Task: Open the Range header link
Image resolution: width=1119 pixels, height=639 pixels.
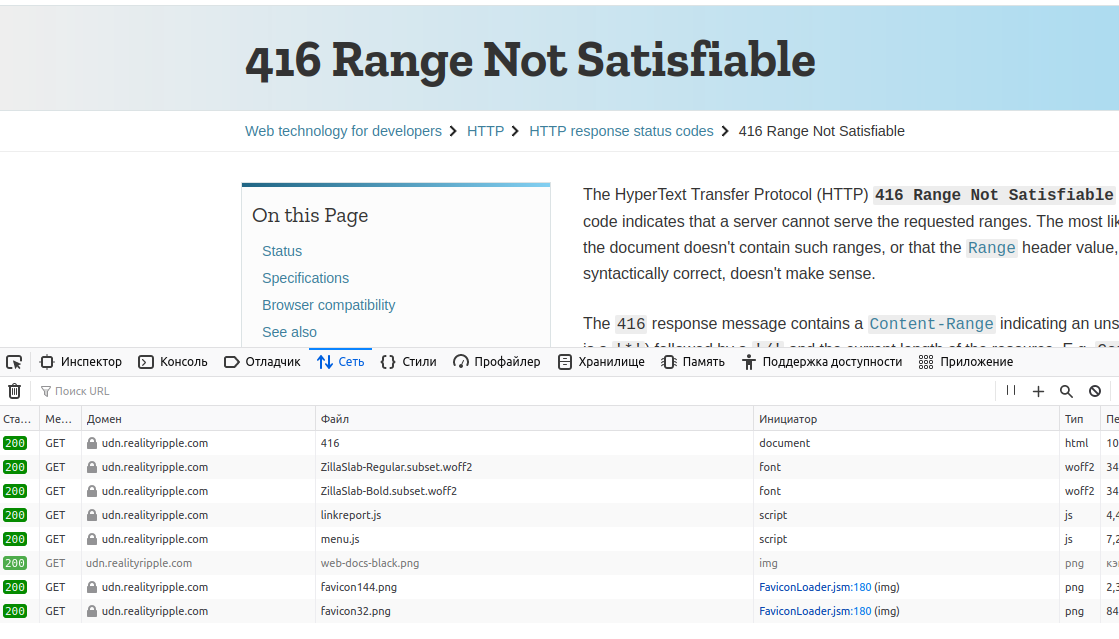Action: [991, 248]
